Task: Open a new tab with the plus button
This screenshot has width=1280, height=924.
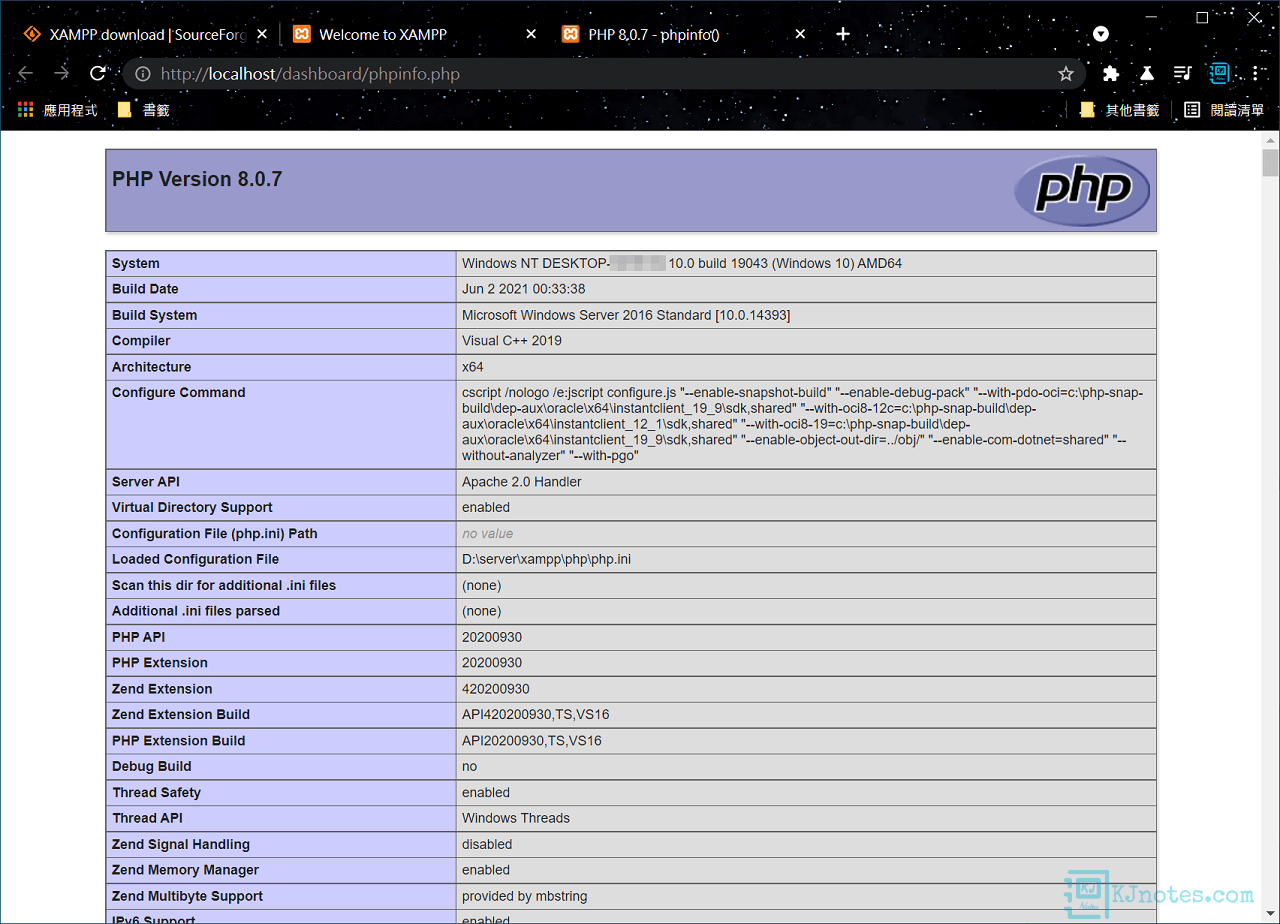Action: pyautogui.click(x=843, y=34)
